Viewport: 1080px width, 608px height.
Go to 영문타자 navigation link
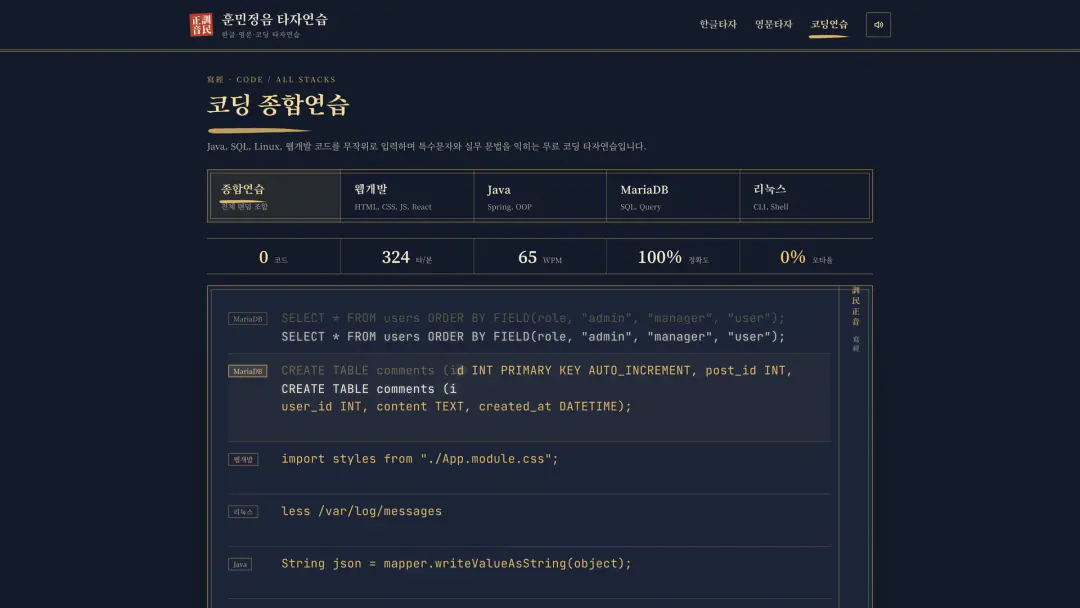773,24
